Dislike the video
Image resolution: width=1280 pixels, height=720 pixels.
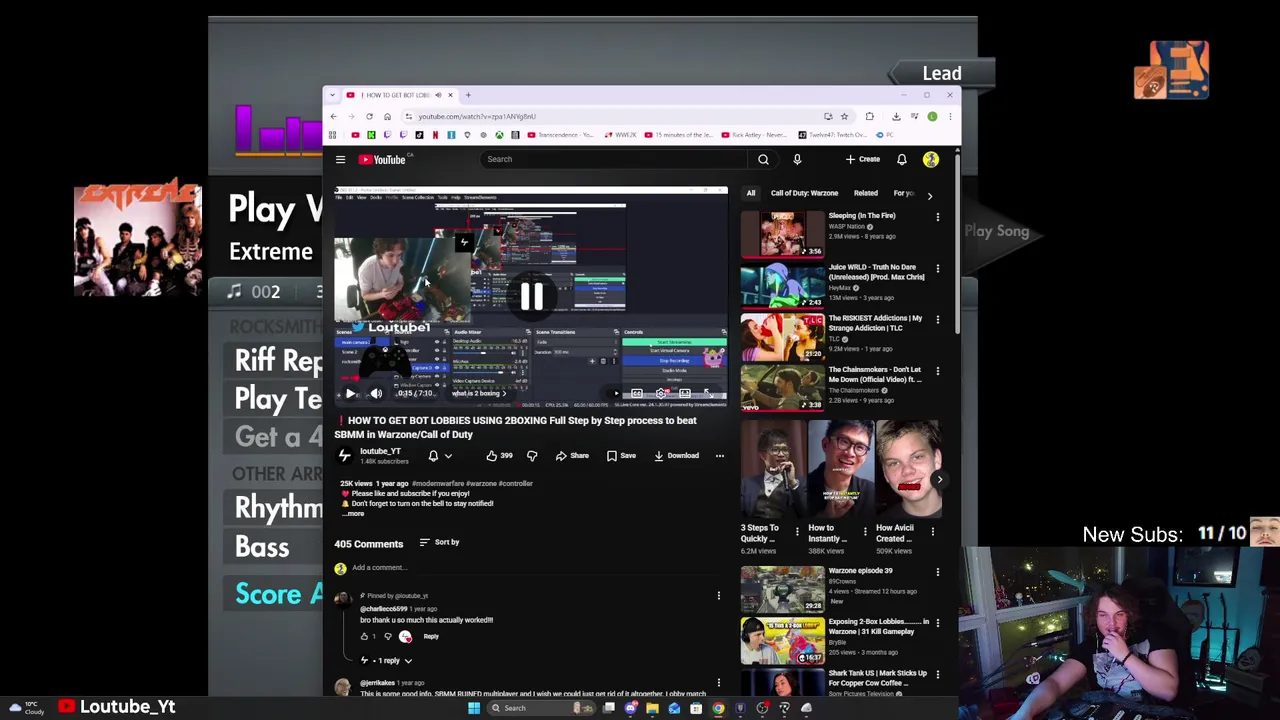(x=532, y=456)
